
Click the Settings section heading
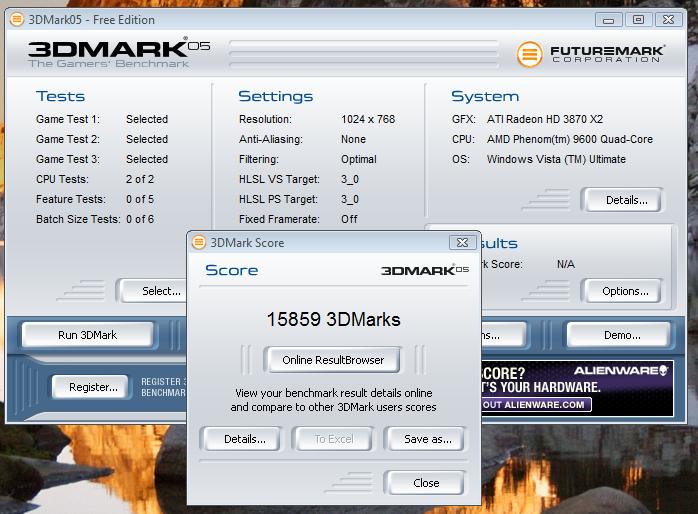click(276, 96)
